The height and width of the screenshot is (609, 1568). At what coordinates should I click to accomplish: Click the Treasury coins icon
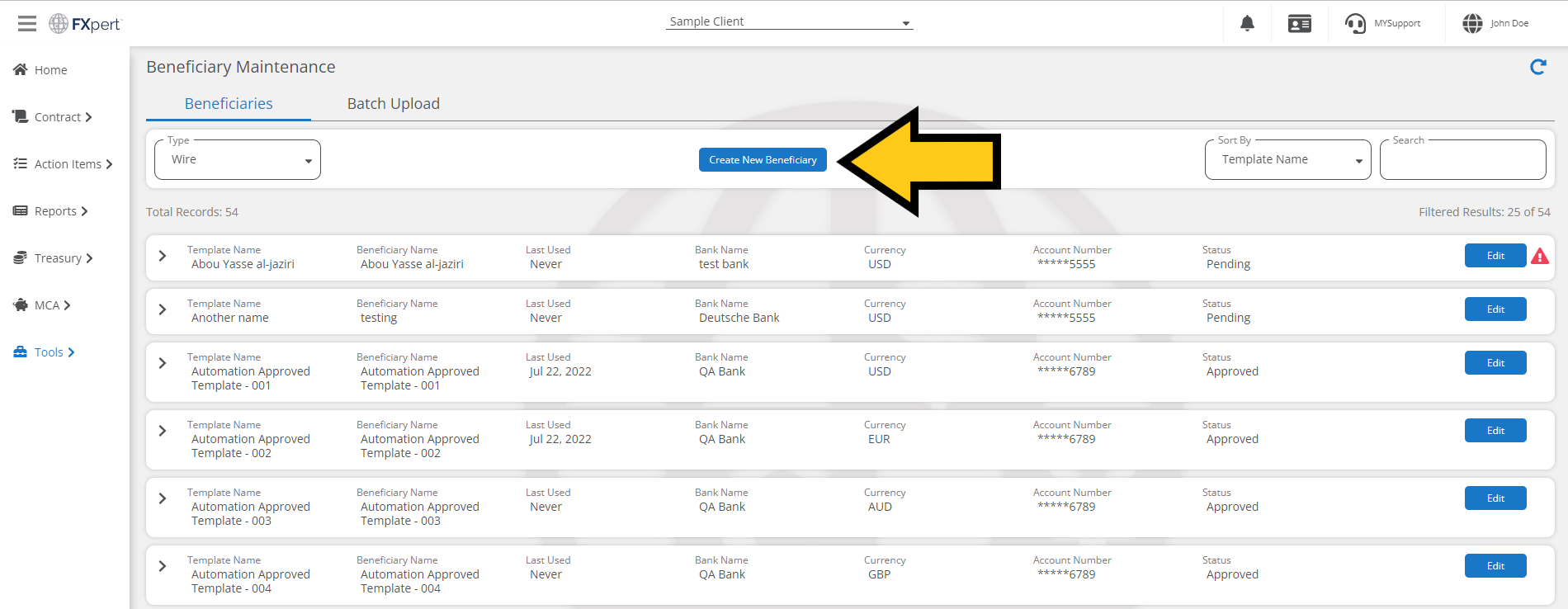tap(21, 257)
